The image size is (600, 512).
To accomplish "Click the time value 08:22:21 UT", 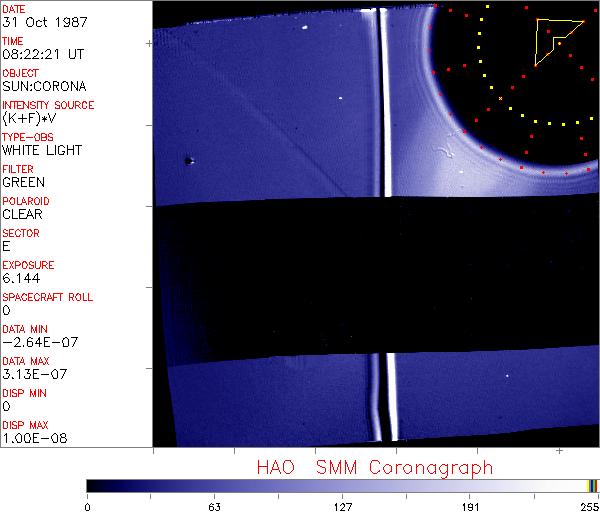I will click(x=42, y=54).
